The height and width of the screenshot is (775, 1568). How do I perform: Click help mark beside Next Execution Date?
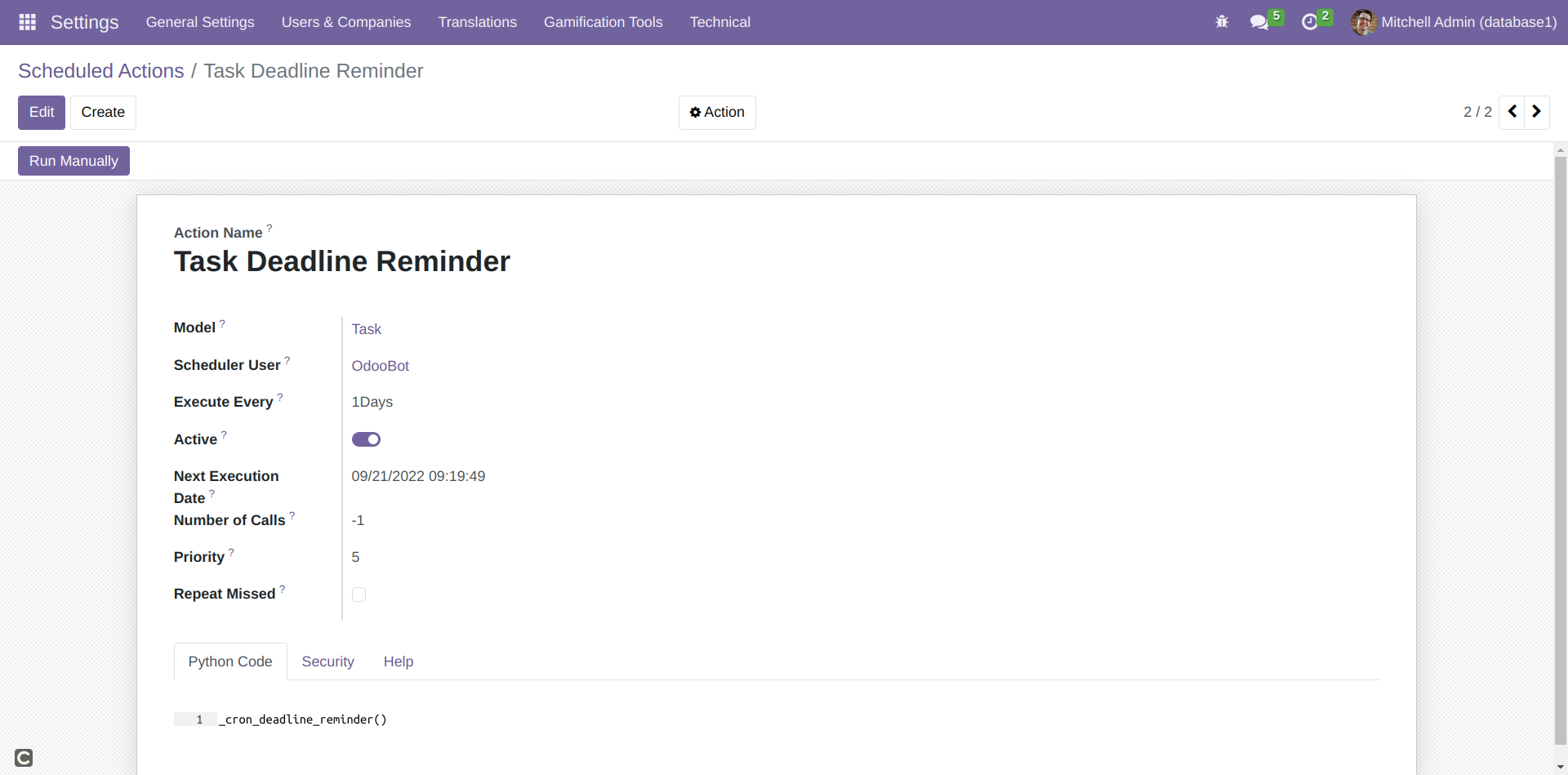[x=212, y=493]
